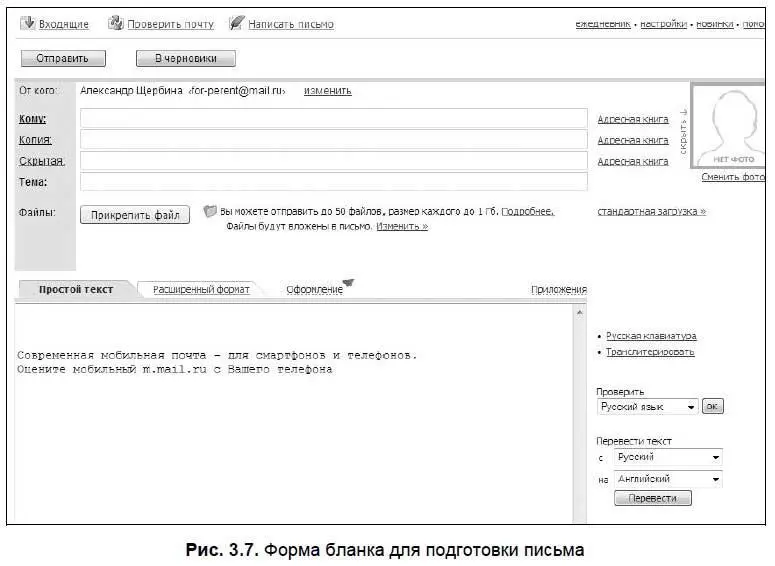Switch to стандартная загрузка »
Viewport: 775px width, 566px height.
pos(651,212)
